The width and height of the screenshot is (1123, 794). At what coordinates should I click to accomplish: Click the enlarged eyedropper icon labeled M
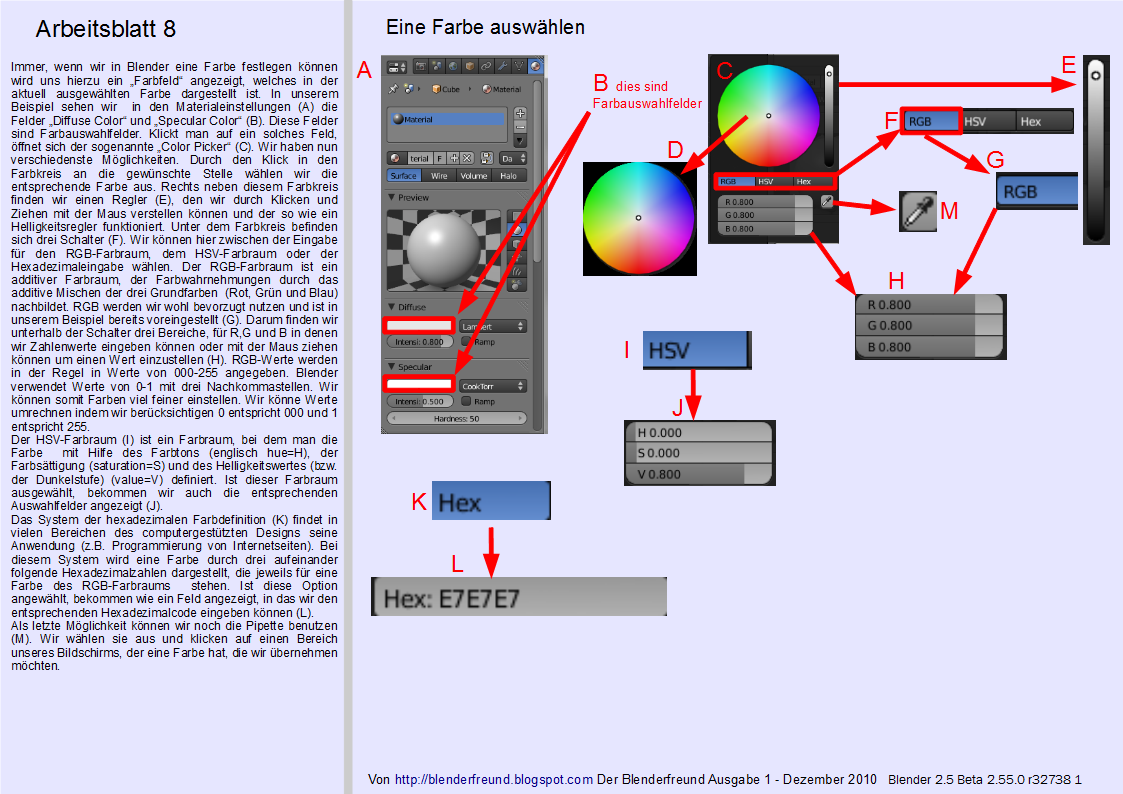(x=918, y=211)
